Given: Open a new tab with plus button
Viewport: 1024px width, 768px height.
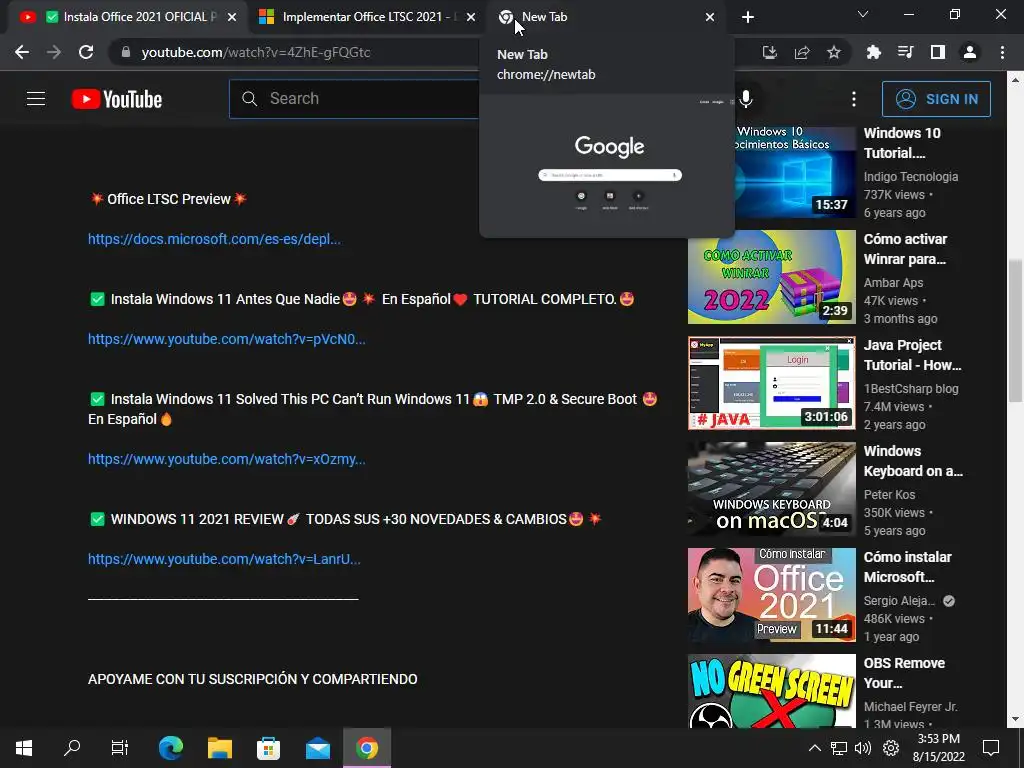Looking at the screenshot, I should pyautogui.click(x=748, y=17).
